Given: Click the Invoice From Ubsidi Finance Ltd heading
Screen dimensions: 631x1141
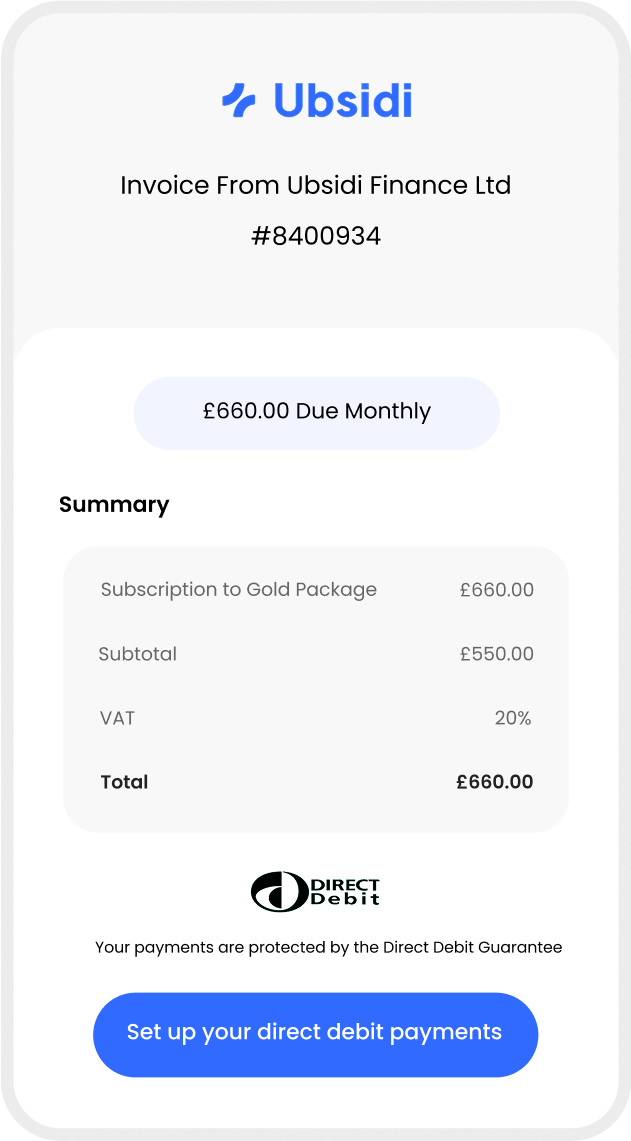Looking at the screenshot, I should (316, 185).
